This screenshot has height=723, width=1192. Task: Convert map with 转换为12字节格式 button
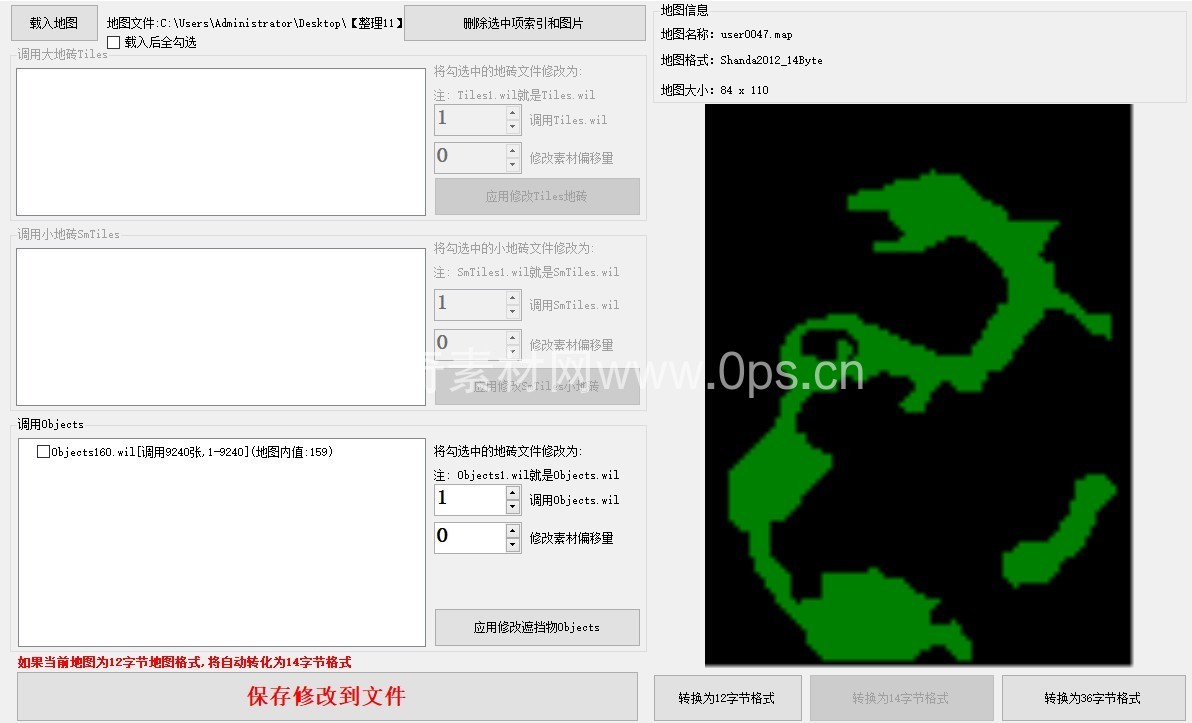[726, 698]
